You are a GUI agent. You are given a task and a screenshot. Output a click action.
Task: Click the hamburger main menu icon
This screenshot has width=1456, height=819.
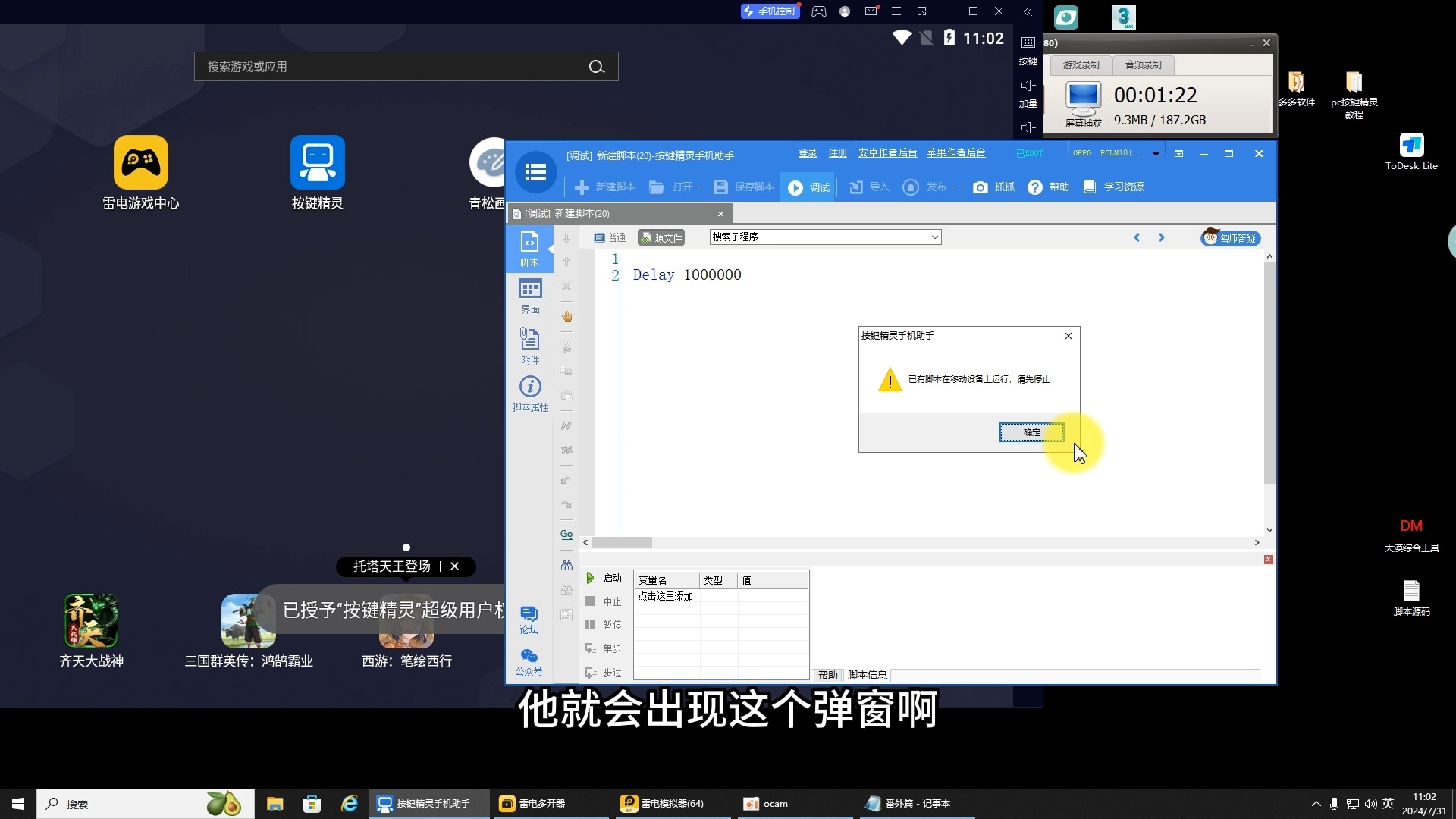[535, 172]
